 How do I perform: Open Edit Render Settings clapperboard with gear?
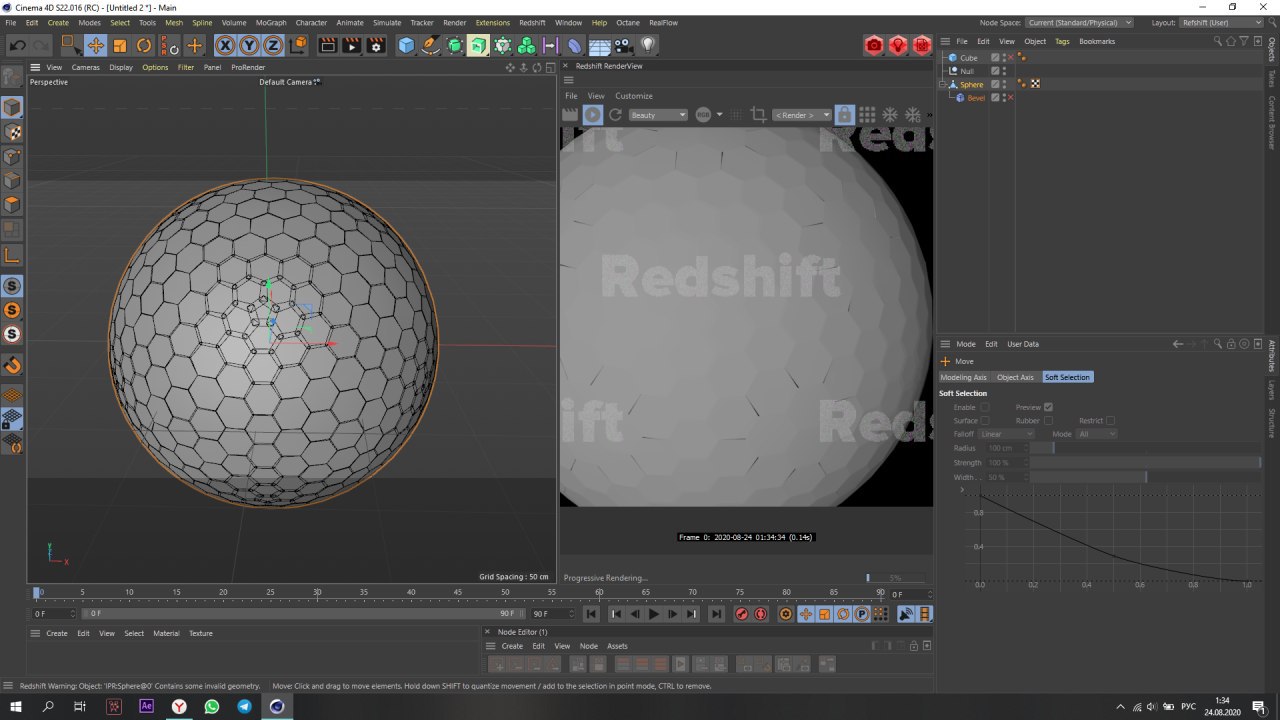coord(376,45)
